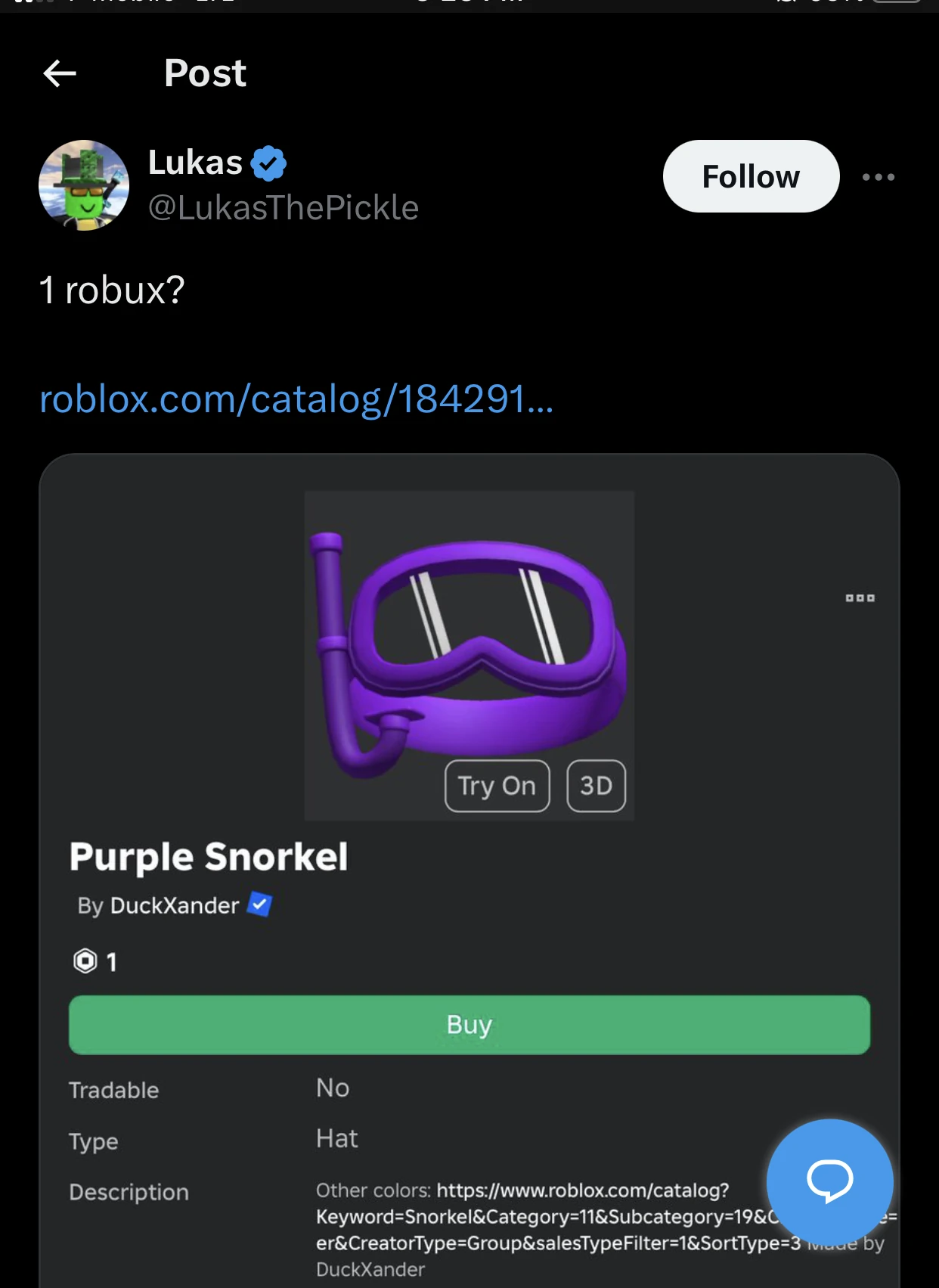Image resolution: width=939 pixels, height=1288 pixels.
Task: Switch to the 3D view of the snorkel
Action: [597, 787]
